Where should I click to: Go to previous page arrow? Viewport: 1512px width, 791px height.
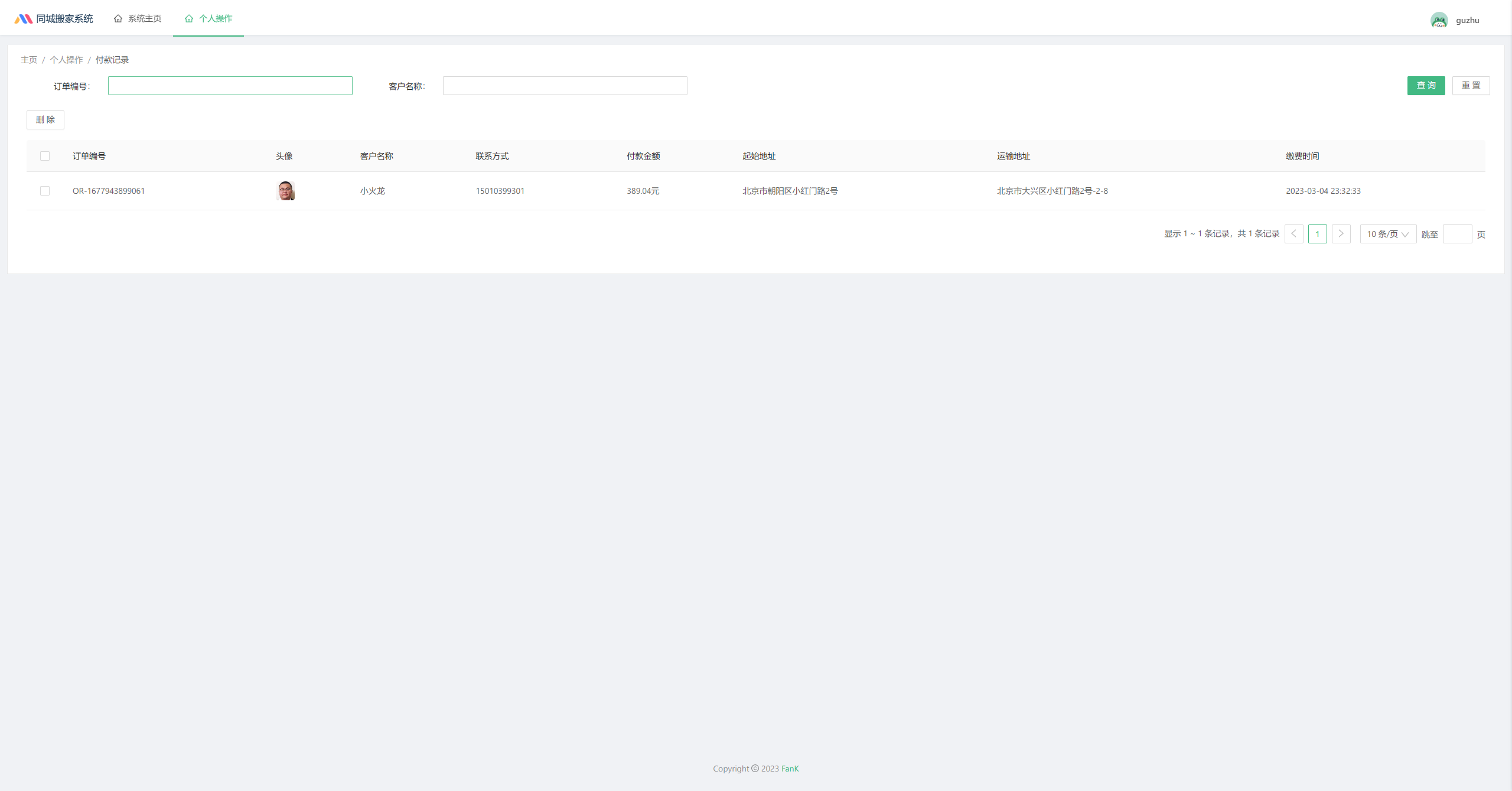coord(1293,234)
